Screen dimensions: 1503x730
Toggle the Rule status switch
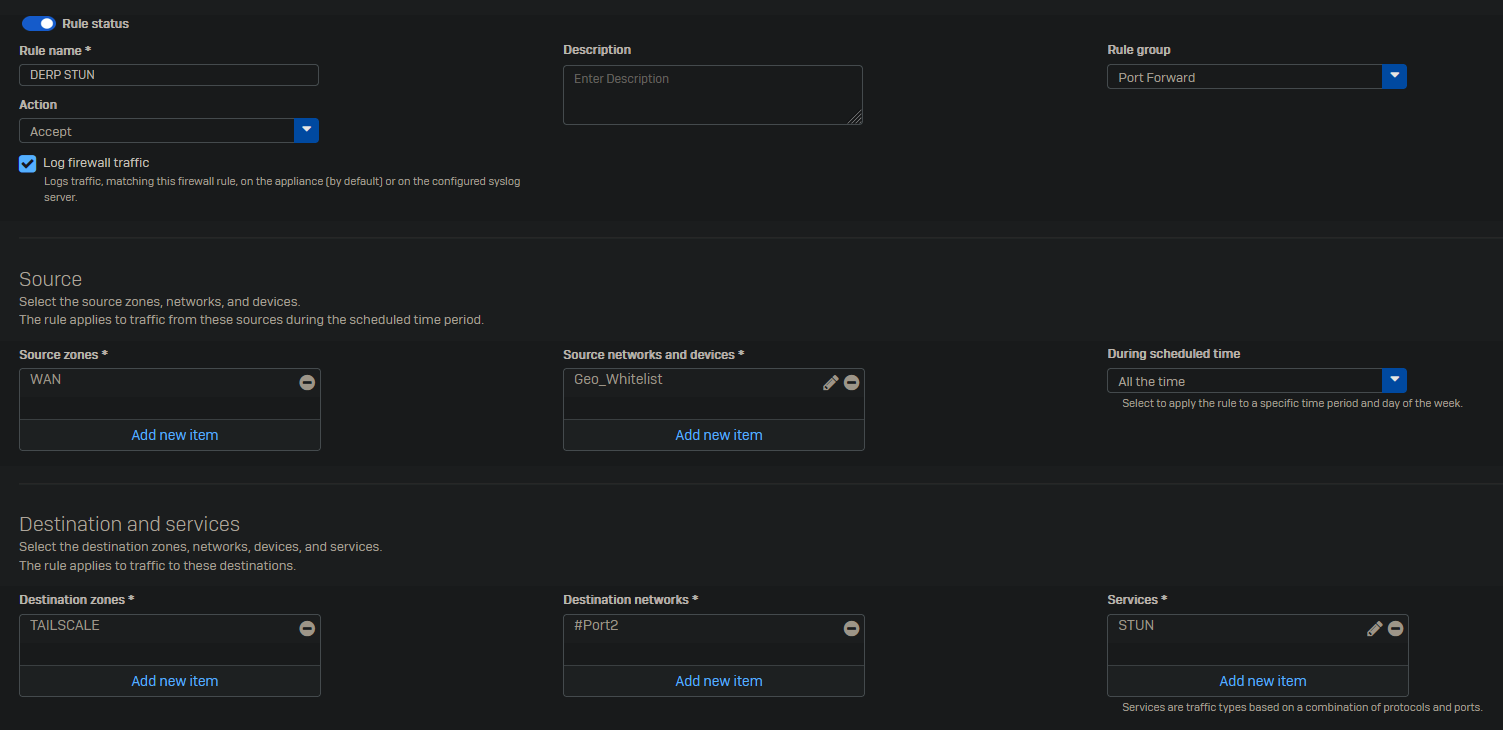[x=39, y=23]
